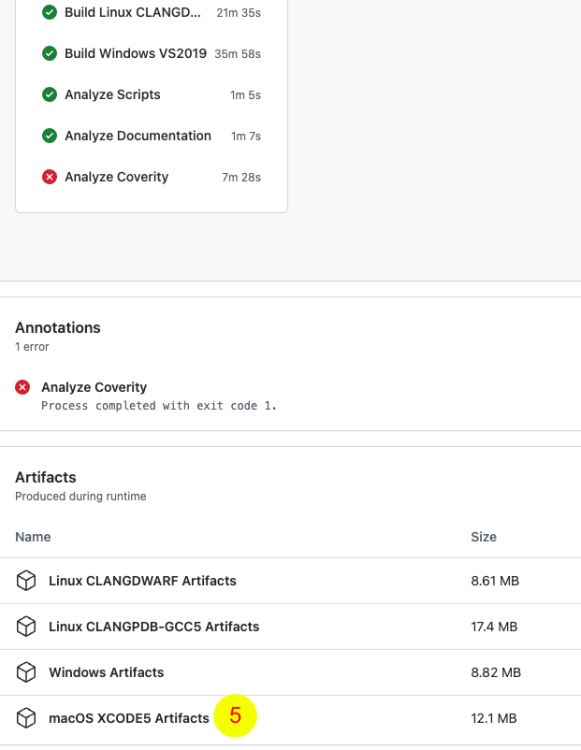Select 'Process completed with exit code 1.' message
Viewport: 581px width, 750px height.
click(x=159, y=406)
